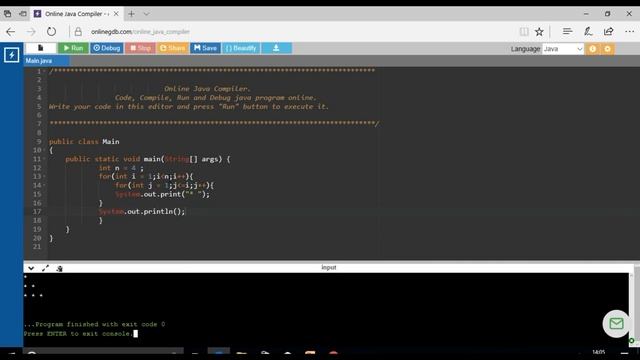Viewport: 640px width, 360px height.
Task: Fold the class body at line 10
Action: (x=44, y=150)
